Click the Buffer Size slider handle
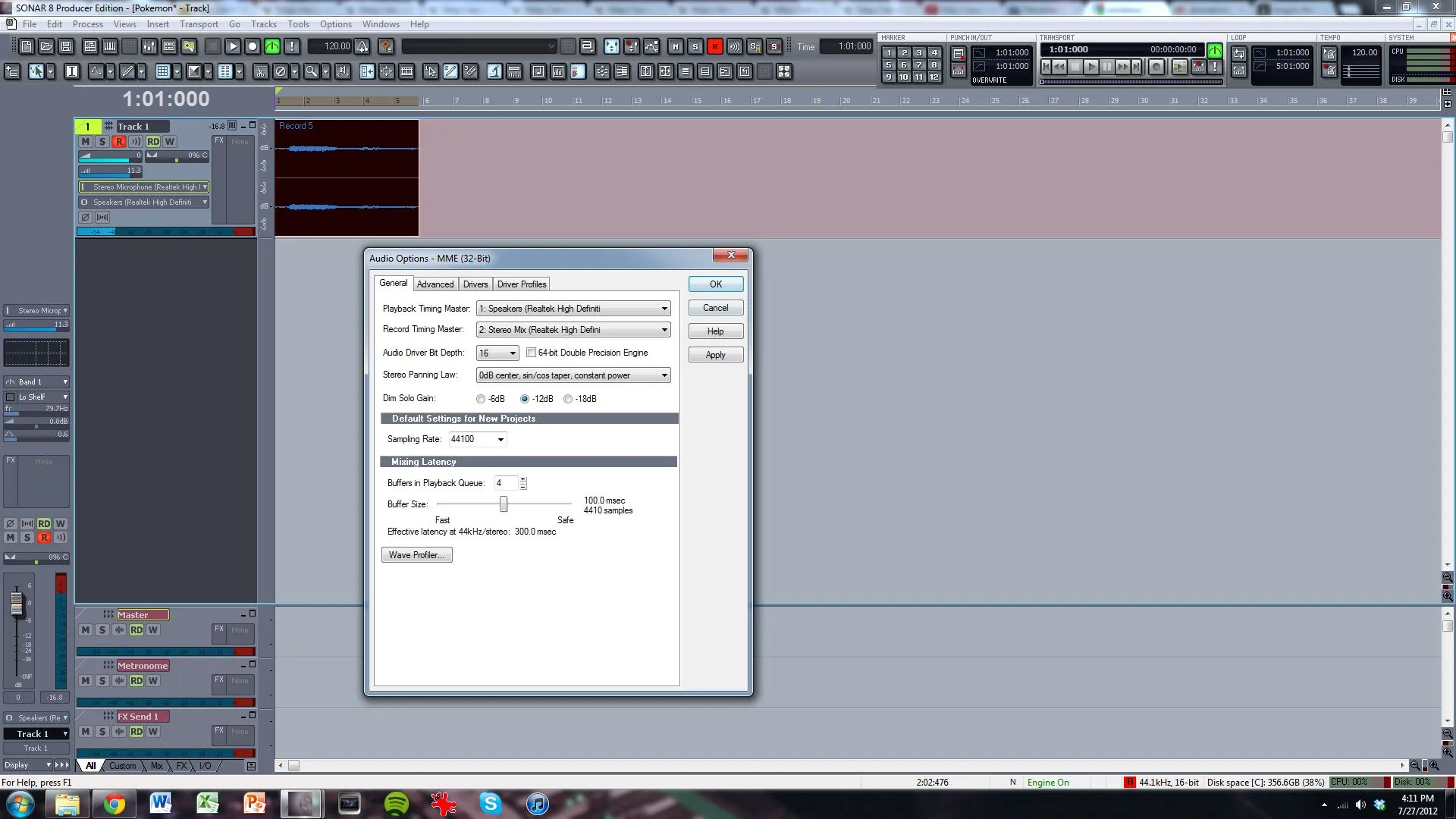Image resolution: width=1456 pixels, height=819 pixels. (504, 504)
